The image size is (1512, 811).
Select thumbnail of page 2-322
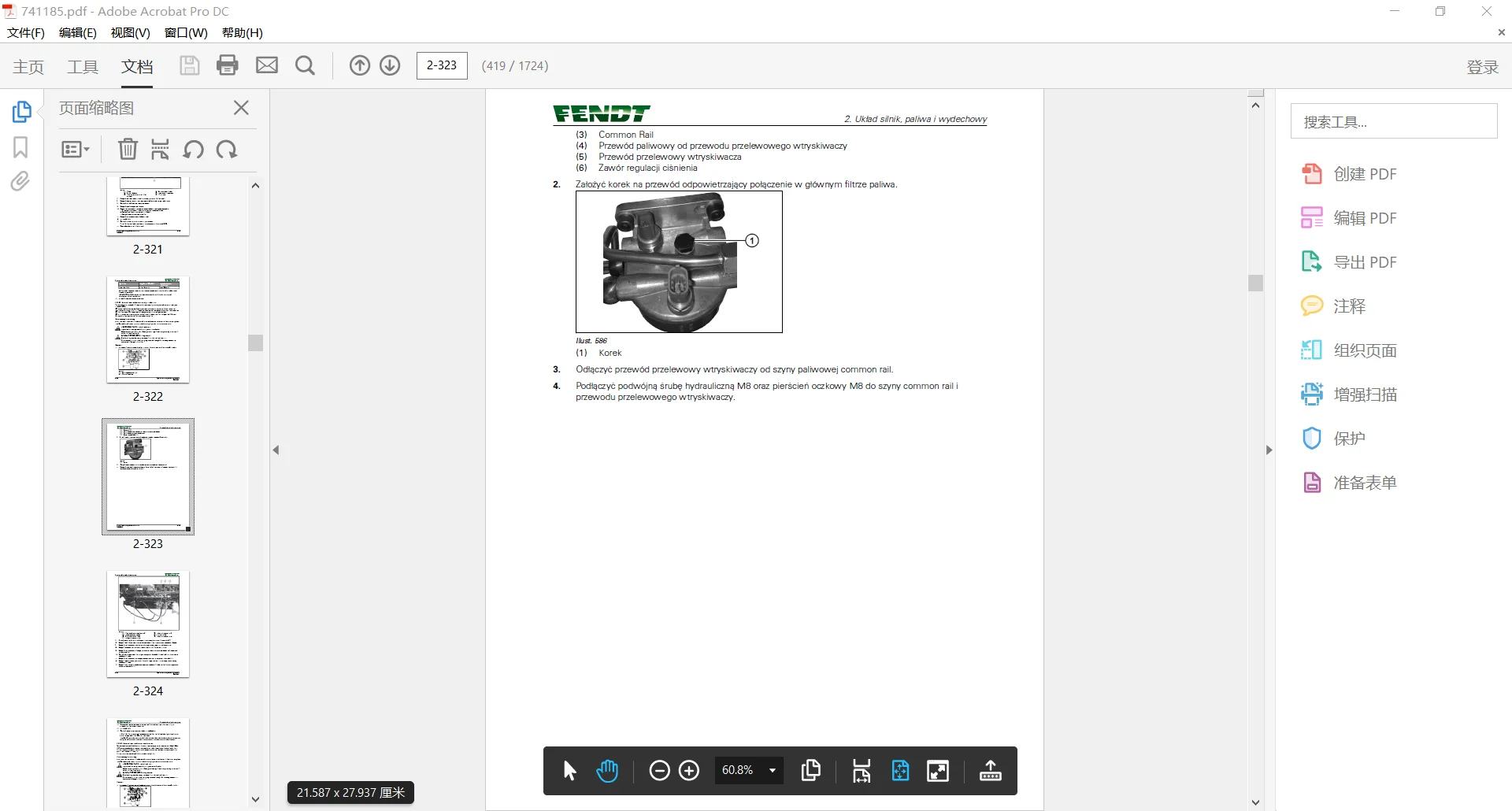148,330
